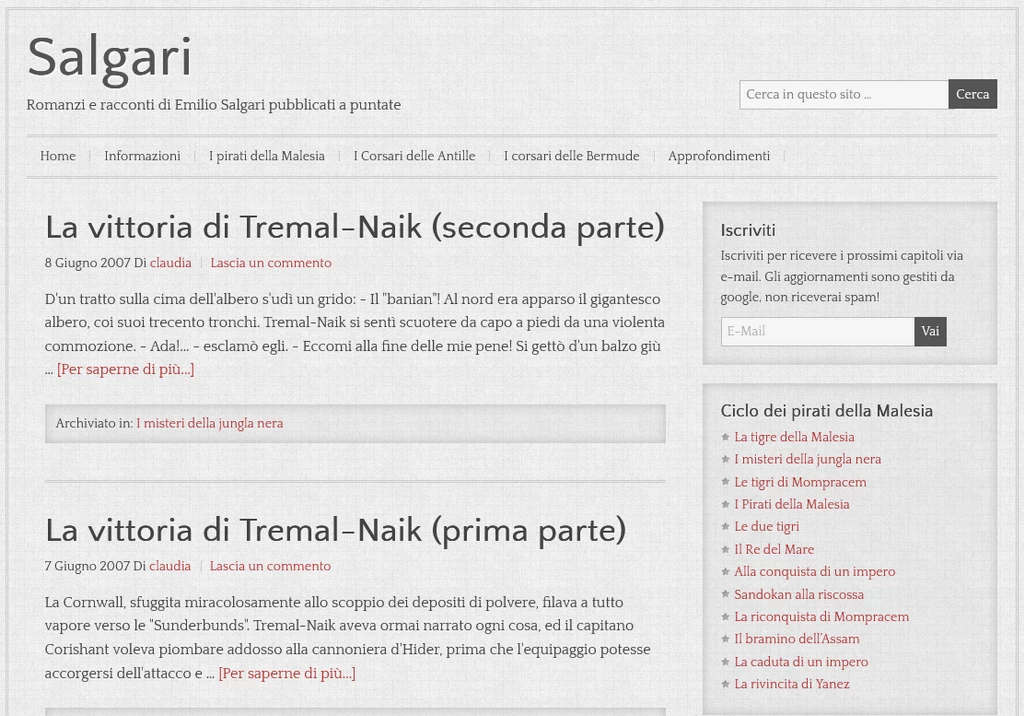Click 'Ciclo dei pirati della Malesia' heading
The width and height of the screenshot is (1024, 716).
point(826,411)
